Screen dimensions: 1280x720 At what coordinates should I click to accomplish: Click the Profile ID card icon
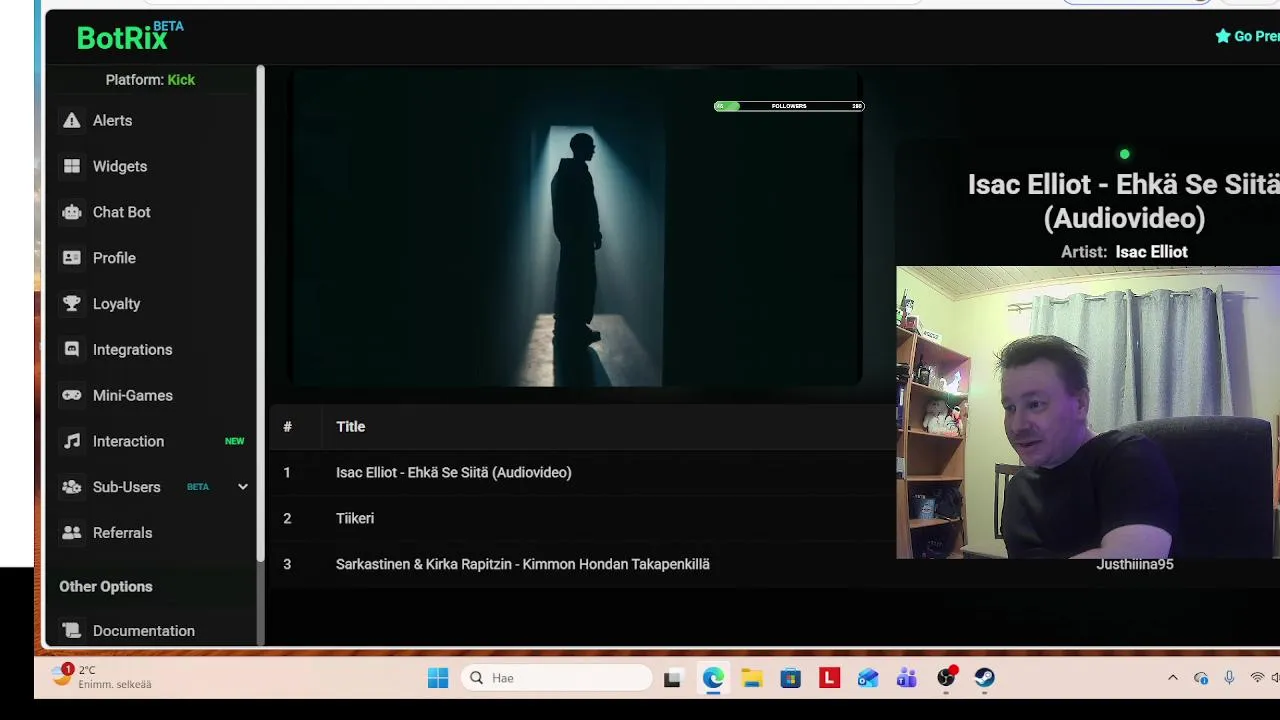tap(72, 258)
